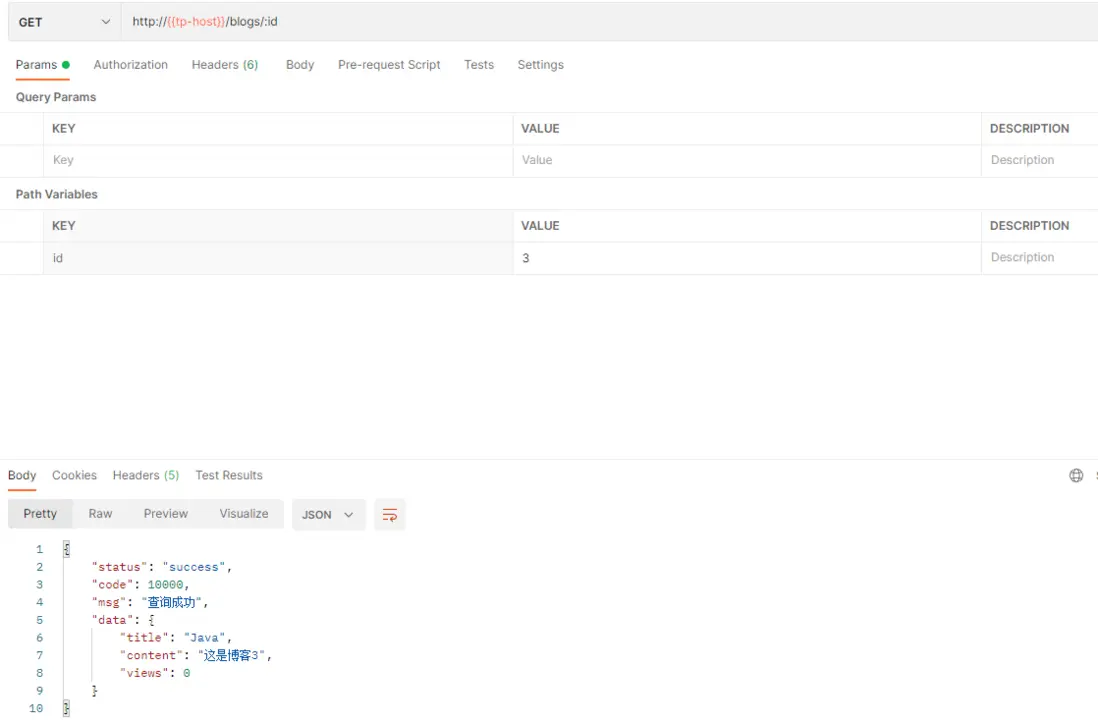
Task: Open the response Headers (5) tab
Action: click(146, 475)
